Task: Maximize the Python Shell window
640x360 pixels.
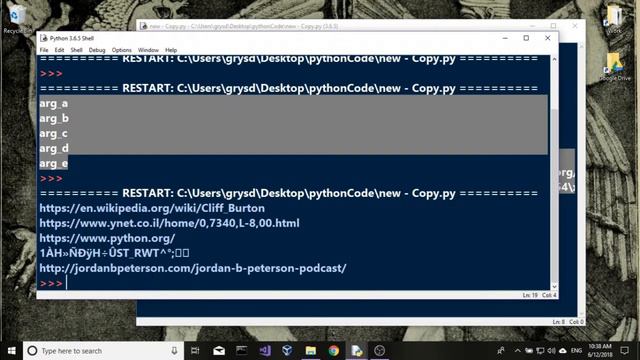Action: [526, 38]
